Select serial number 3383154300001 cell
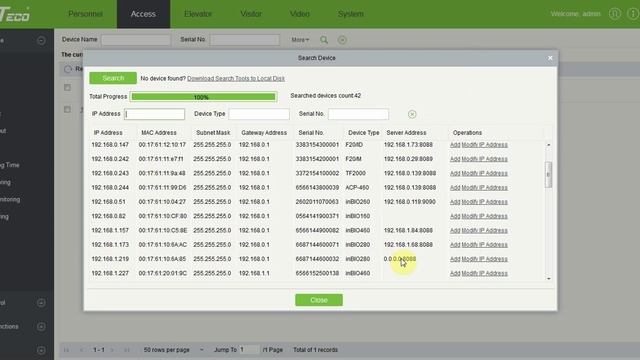This screenshot has height=360, width=640. (x=317, y=145)
